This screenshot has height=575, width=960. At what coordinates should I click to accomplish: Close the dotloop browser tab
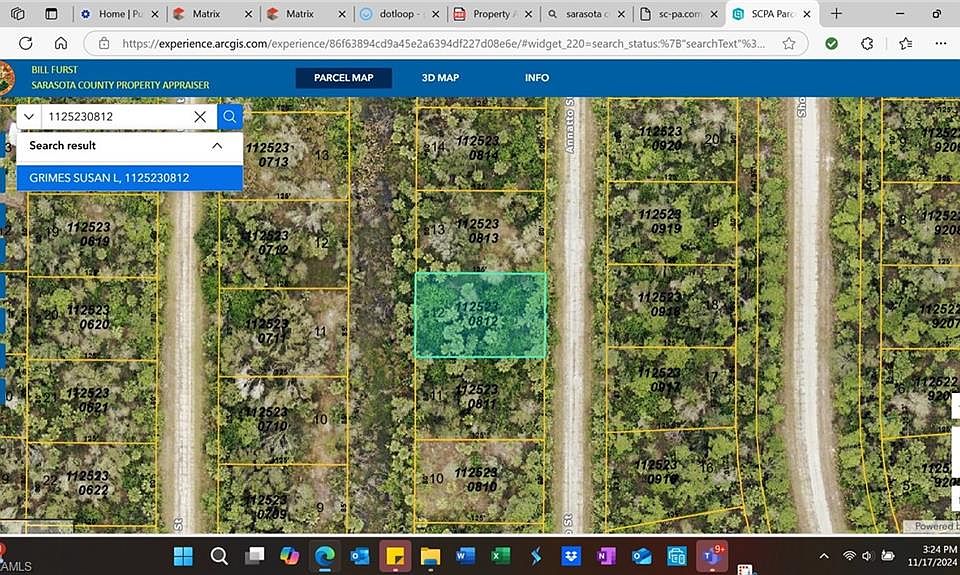[x=435, y=13]
